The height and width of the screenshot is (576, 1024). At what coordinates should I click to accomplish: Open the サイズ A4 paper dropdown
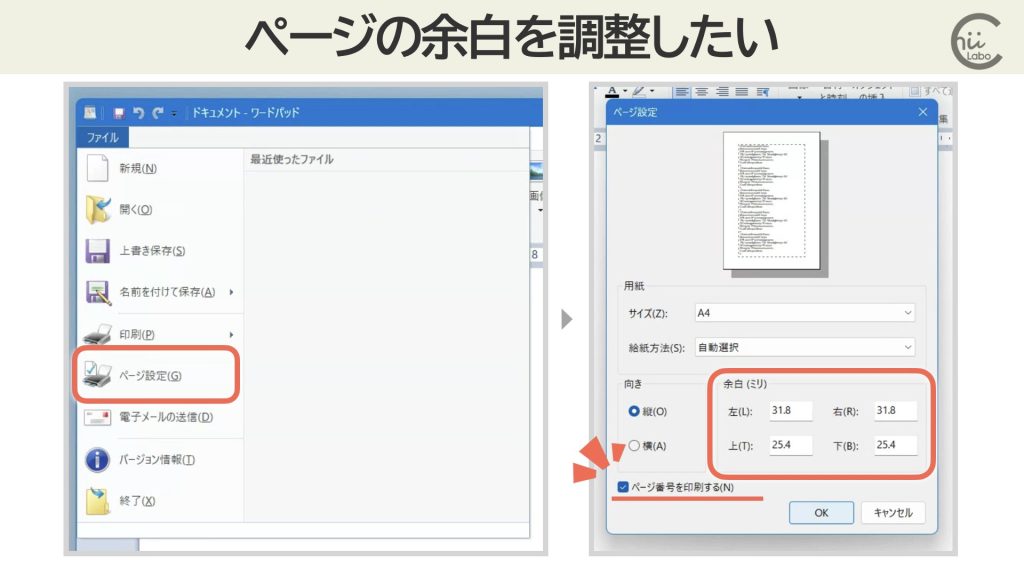(x=805, y=312)
